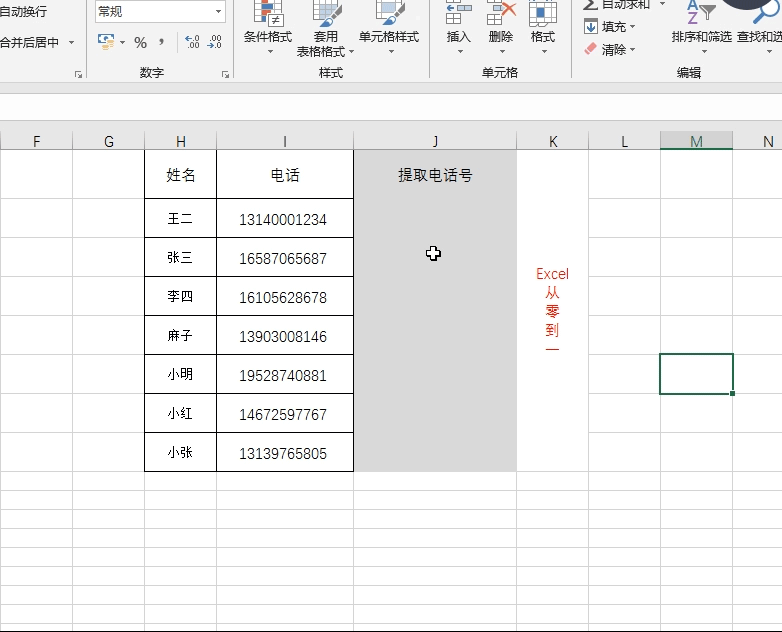Select phone cell 13140001234
Screen dimensions: 782x632
pos(285,218)
